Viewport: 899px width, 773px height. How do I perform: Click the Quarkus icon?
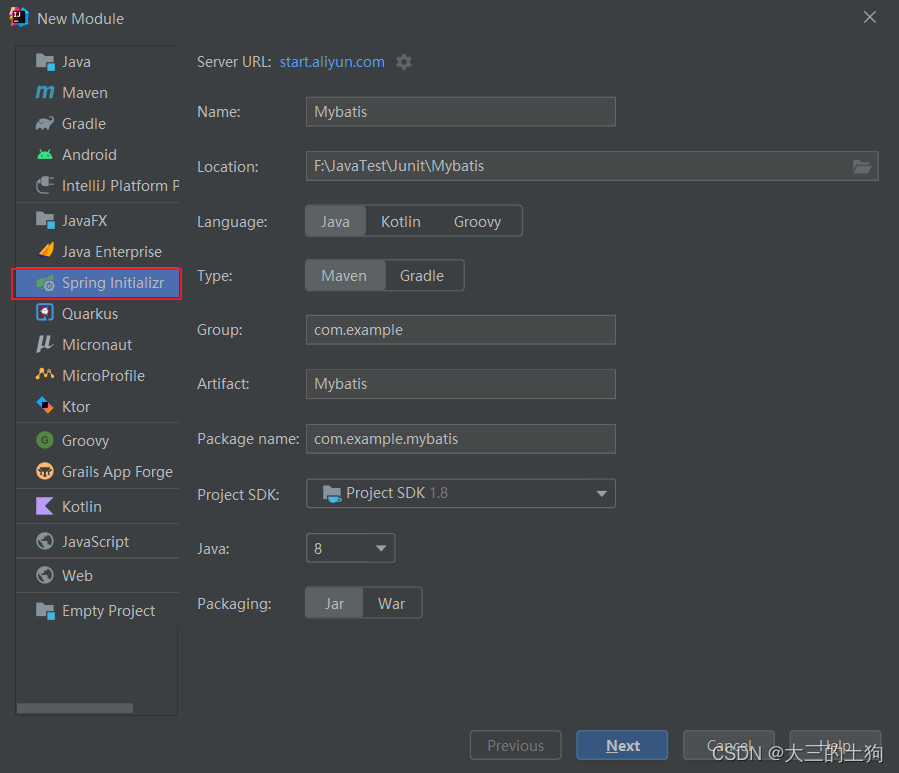[x=45, y=313]
